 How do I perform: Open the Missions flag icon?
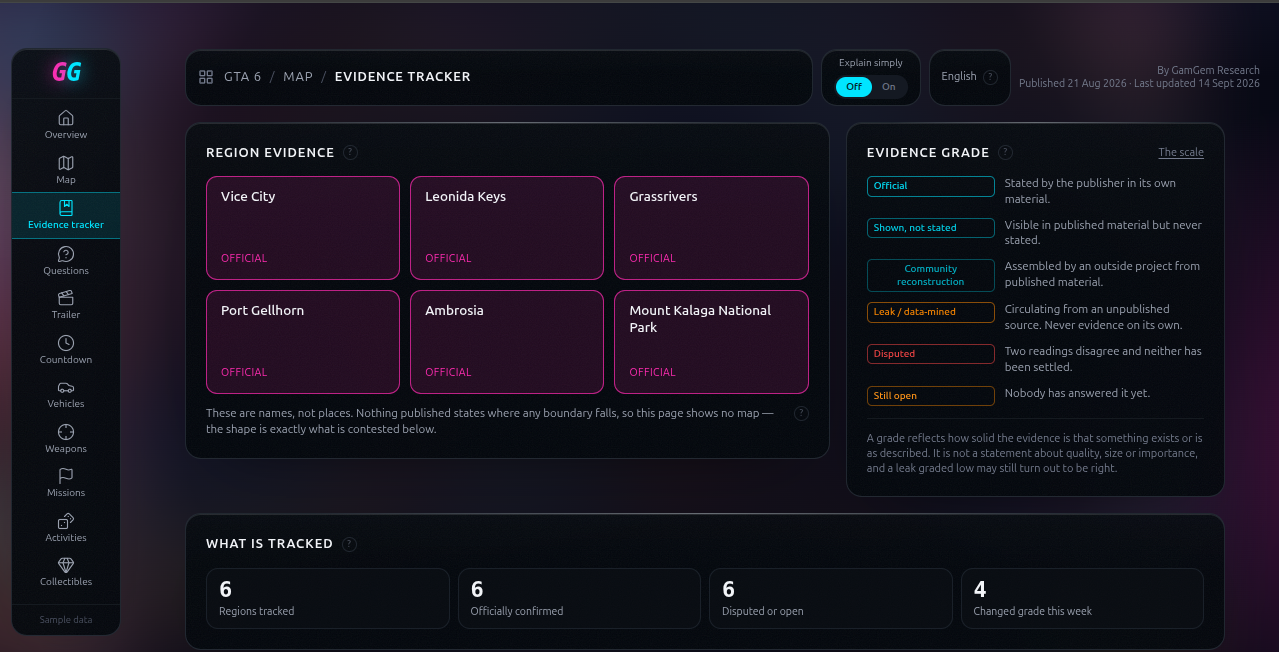point(66,476)
